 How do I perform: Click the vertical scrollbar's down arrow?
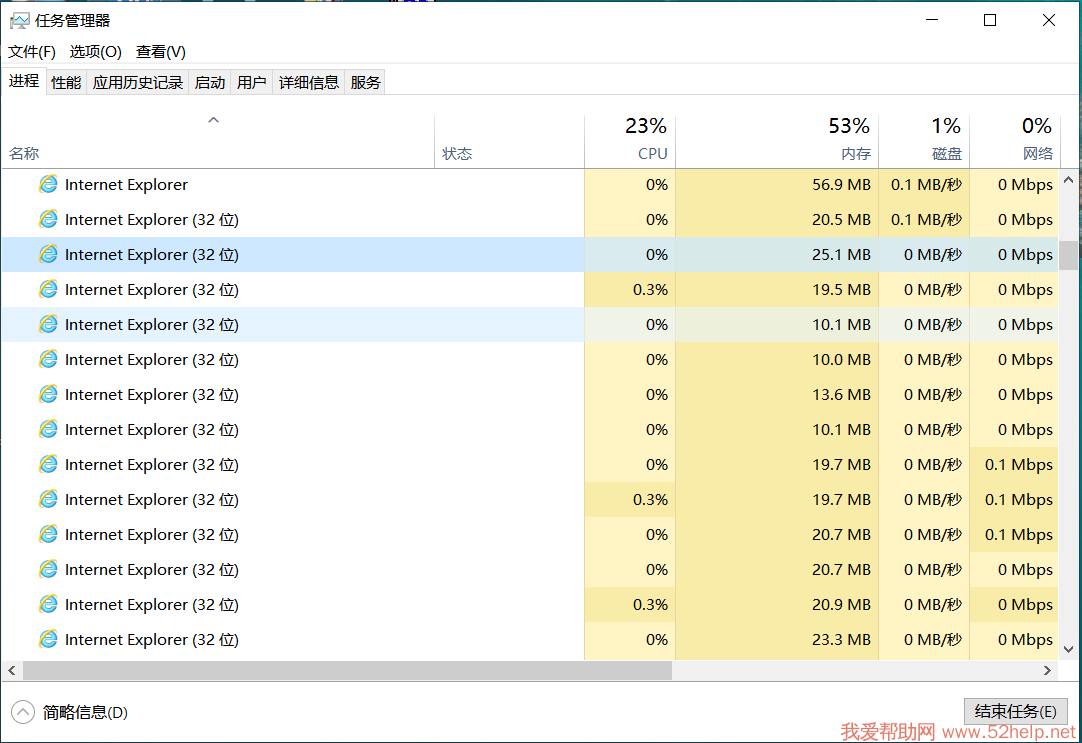pos(1069,649)
